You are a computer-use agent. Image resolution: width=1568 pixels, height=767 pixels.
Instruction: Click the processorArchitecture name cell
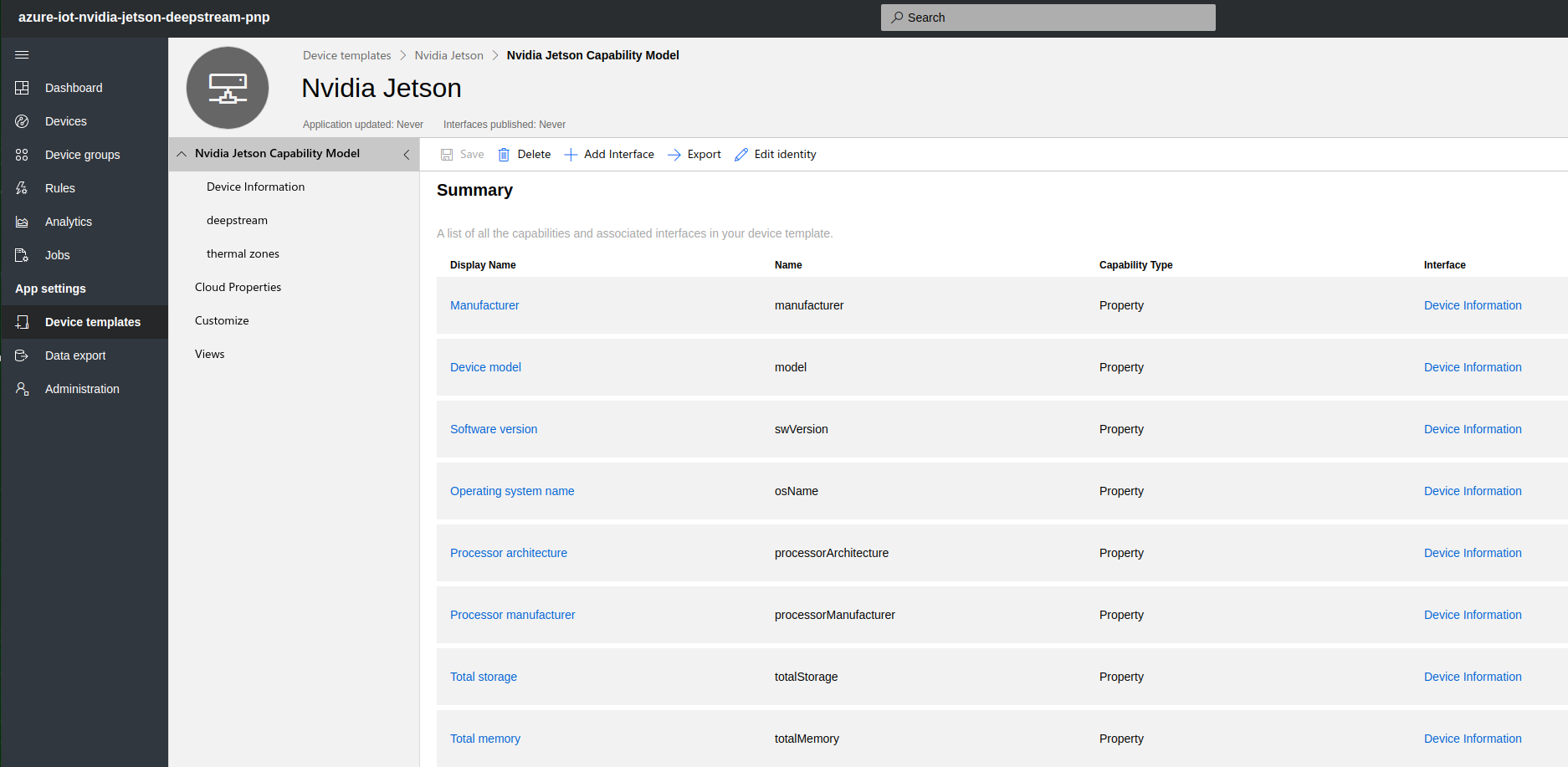[832, 553]
